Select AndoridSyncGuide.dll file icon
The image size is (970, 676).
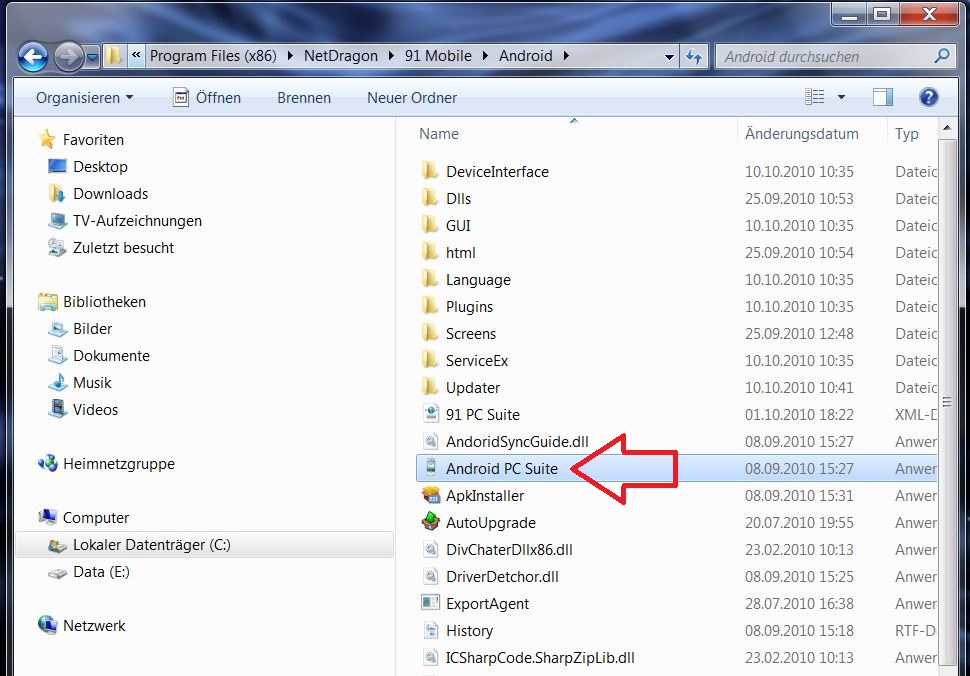click(x=431, y=441)
